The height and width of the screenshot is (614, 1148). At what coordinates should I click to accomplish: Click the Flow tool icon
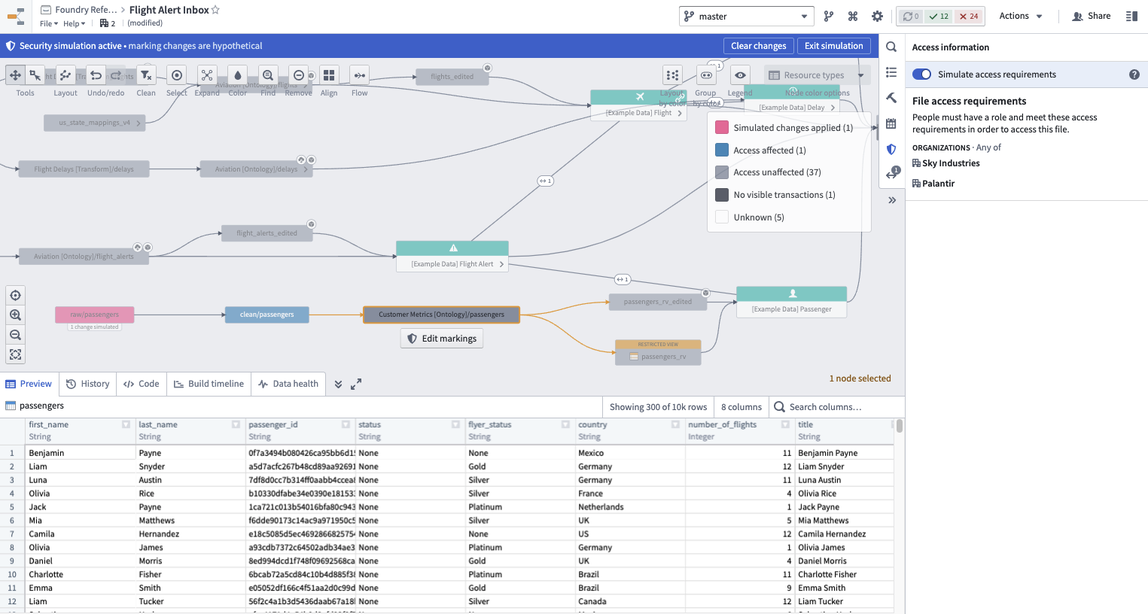359,75
